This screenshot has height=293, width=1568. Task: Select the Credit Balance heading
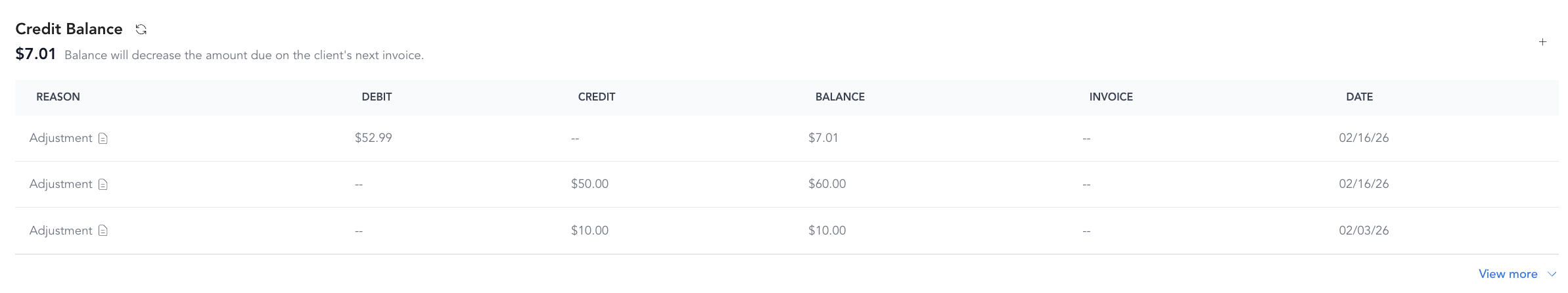click(69, 29)
